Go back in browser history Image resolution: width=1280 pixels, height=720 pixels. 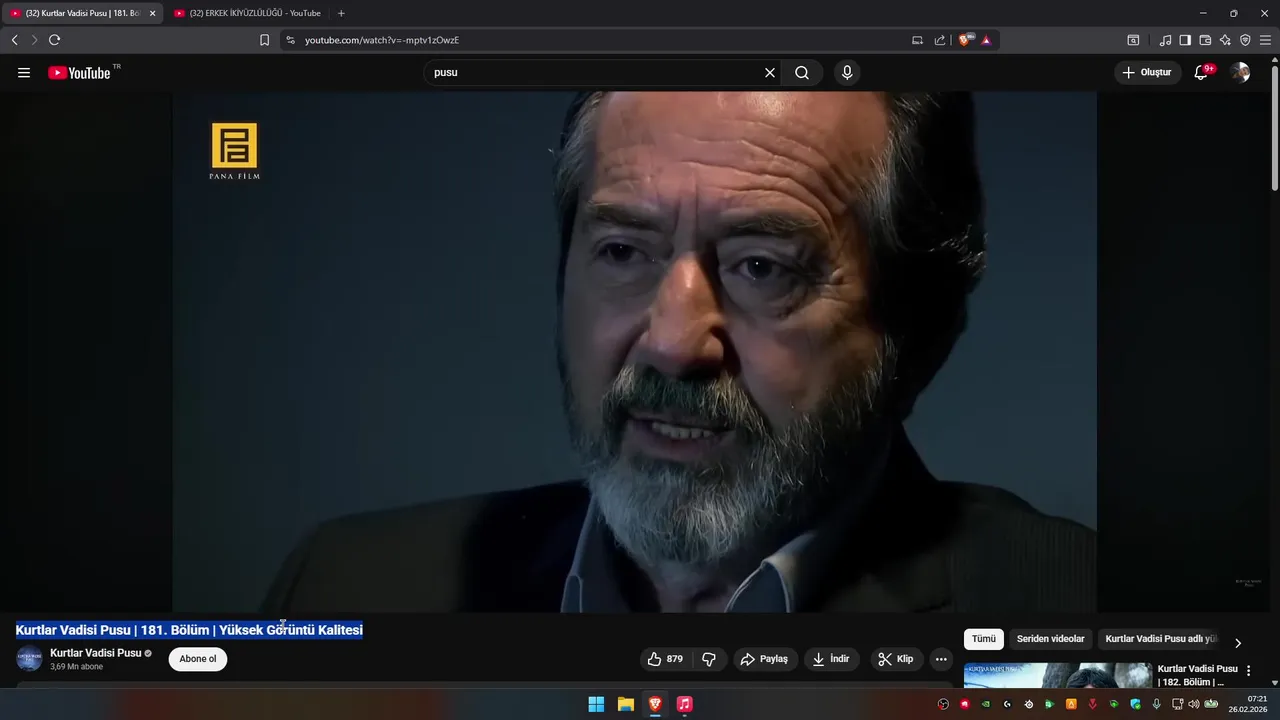point(14,40)
